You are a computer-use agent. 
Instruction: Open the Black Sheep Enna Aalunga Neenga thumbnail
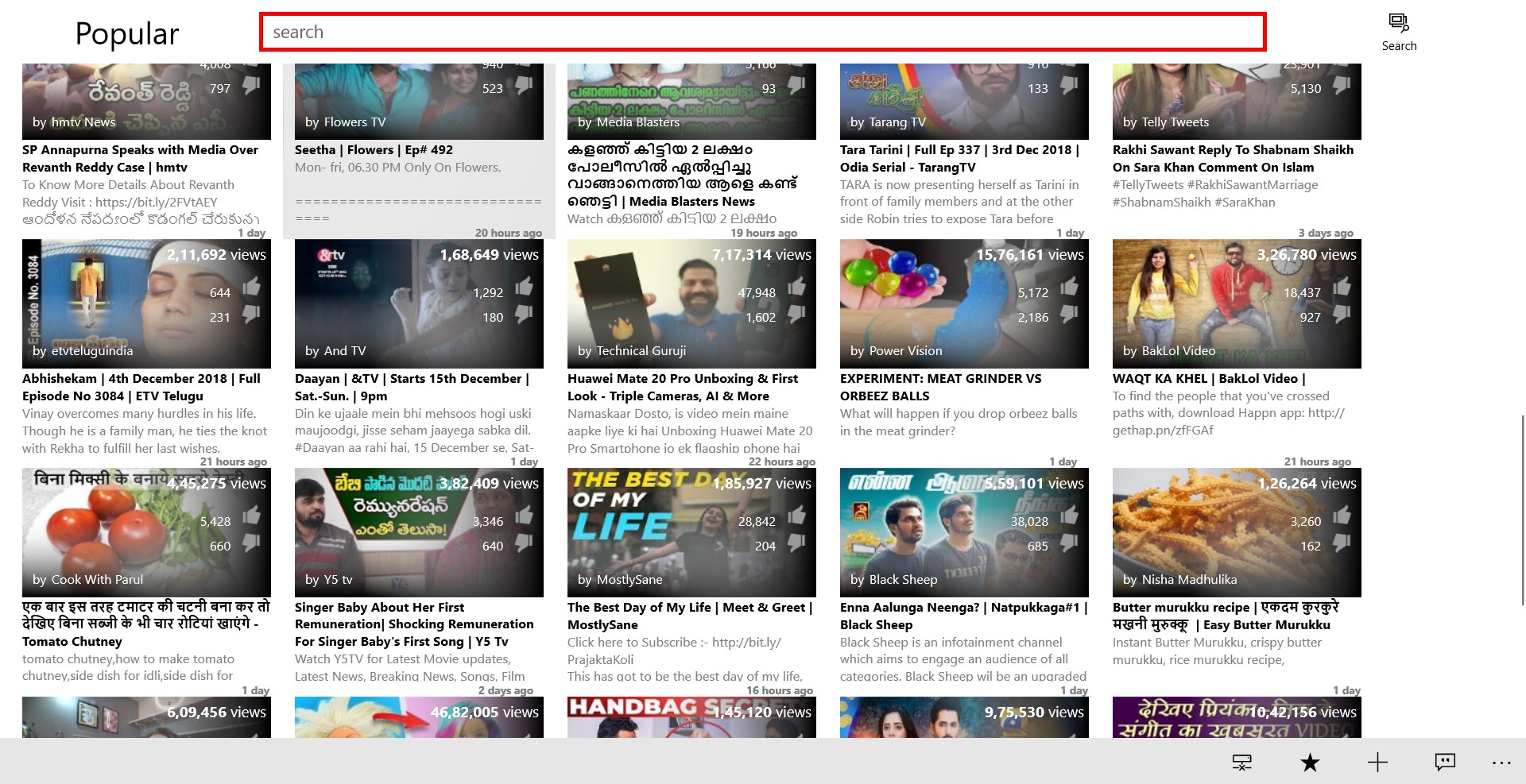(964, 532)
